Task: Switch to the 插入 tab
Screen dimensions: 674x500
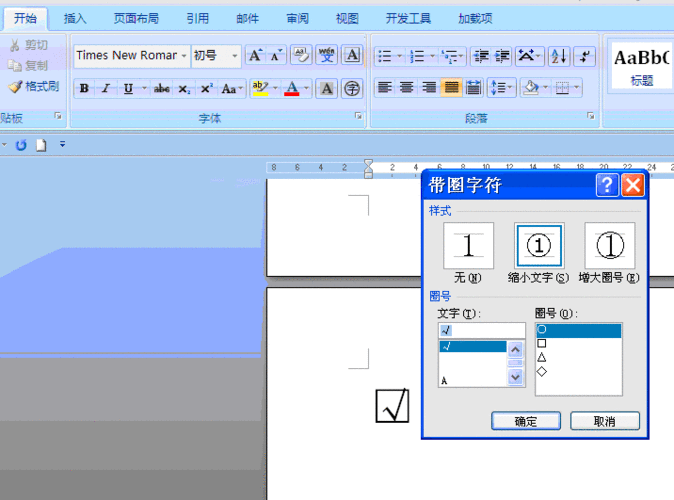Action: (x=75, y=18)
